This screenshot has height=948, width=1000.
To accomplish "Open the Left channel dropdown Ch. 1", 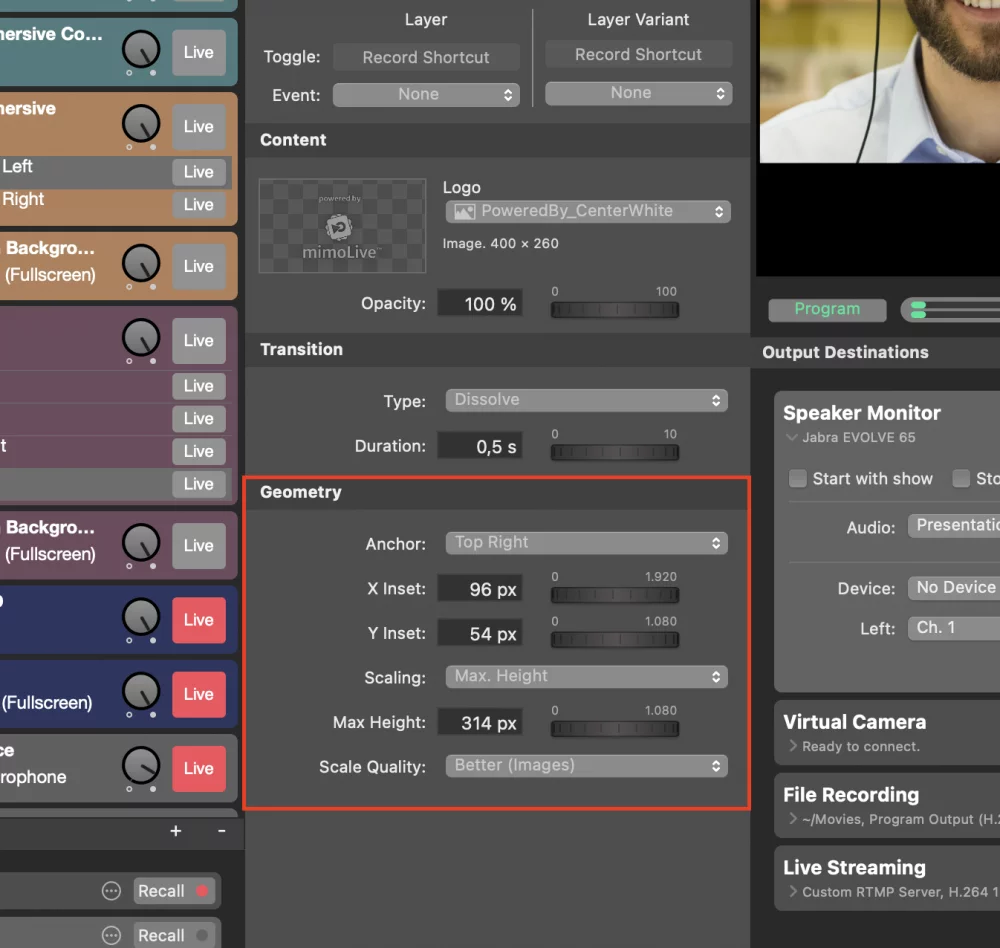I will click(954, 628).
